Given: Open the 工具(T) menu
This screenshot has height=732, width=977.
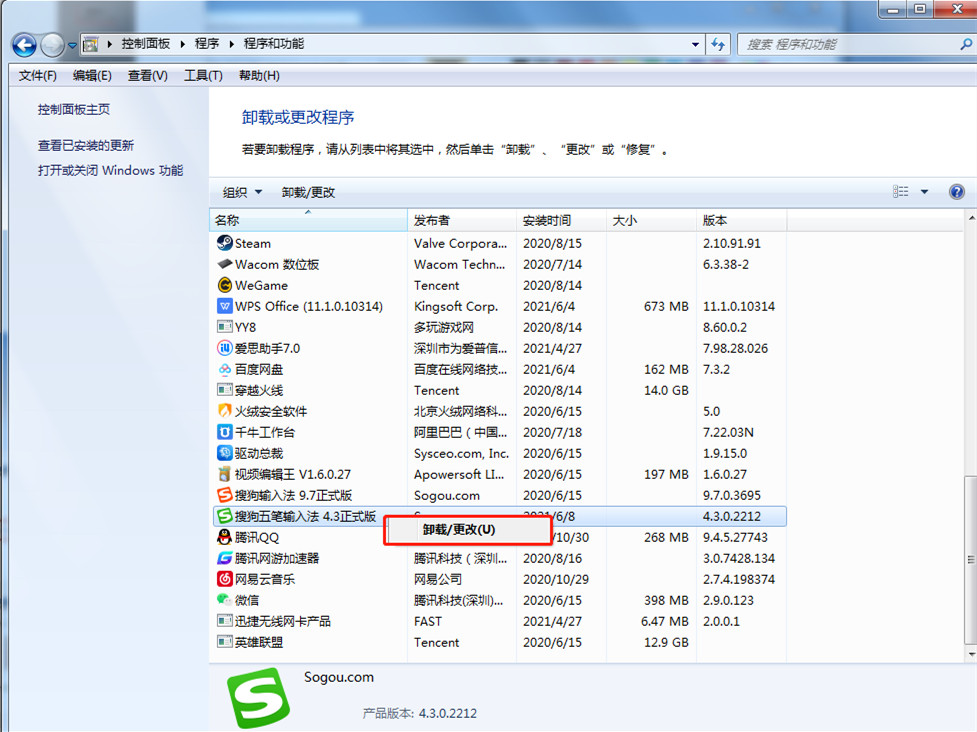Looking at the screenshot, I should click(203, 75).
